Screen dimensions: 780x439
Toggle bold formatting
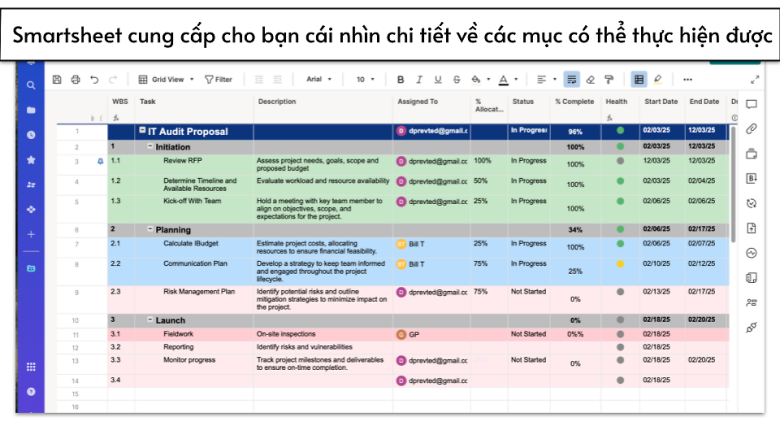point(400,80)
